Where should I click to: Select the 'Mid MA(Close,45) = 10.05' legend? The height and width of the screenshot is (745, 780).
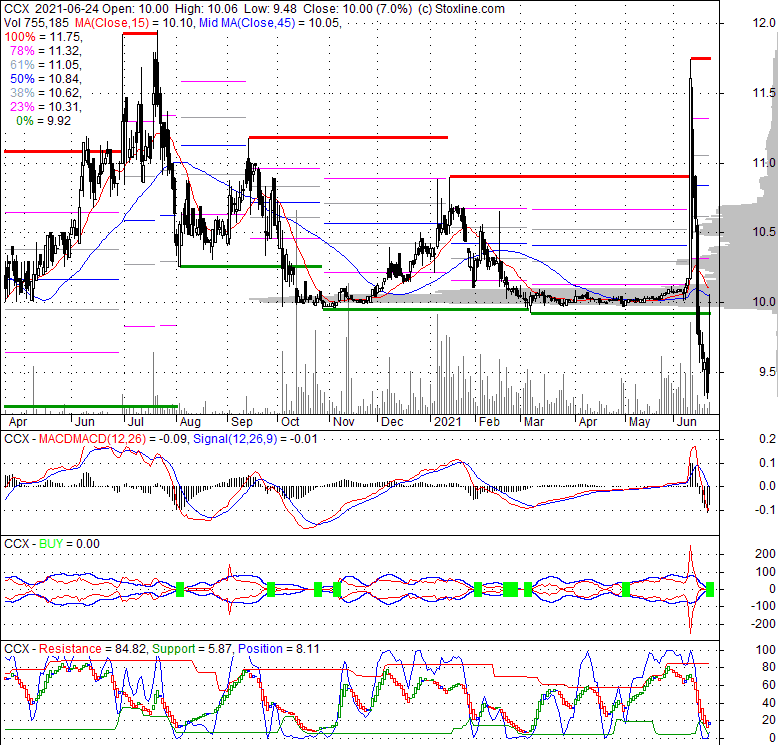[270, 23]
